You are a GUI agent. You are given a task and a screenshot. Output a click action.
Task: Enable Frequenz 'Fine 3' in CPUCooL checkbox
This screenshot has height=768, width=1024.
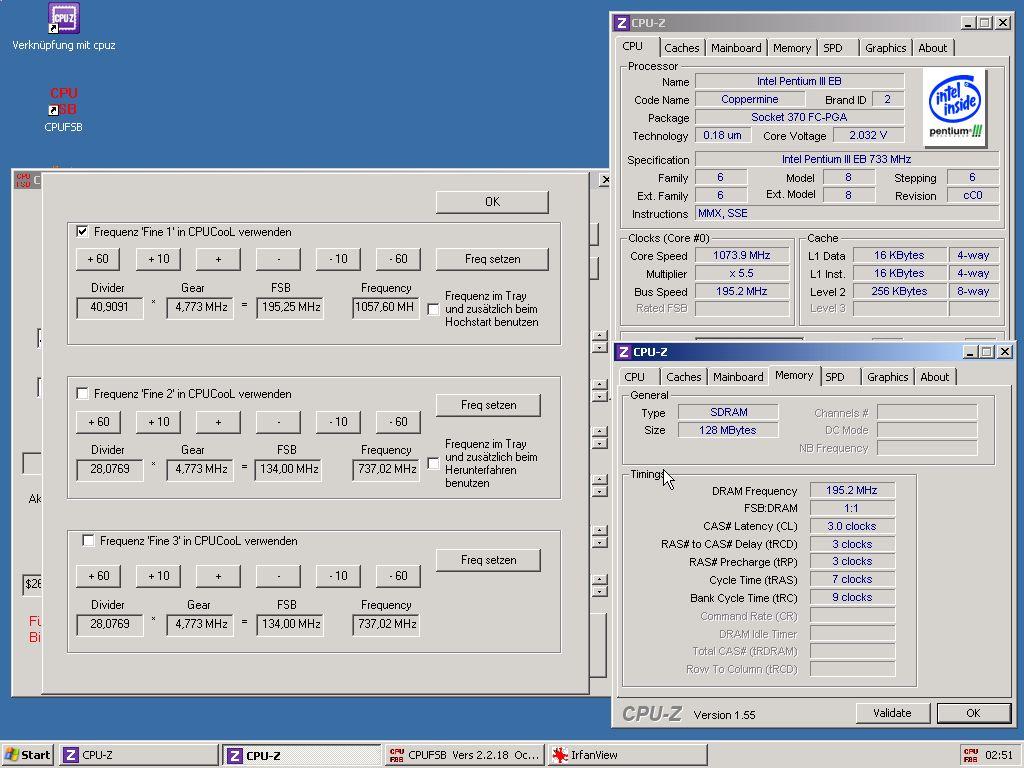coord(88,540)
